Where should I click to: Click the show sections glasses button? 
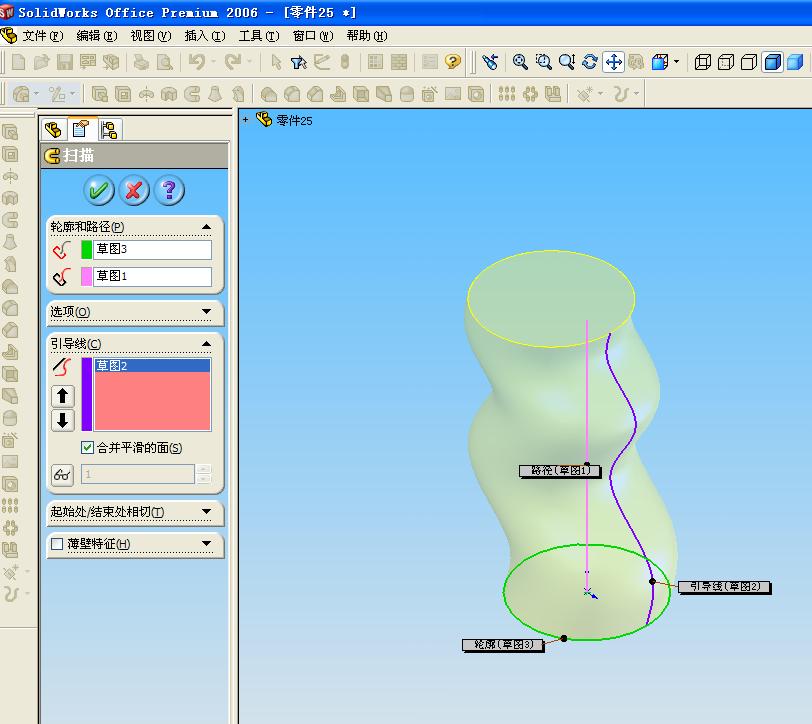(62, 475)
